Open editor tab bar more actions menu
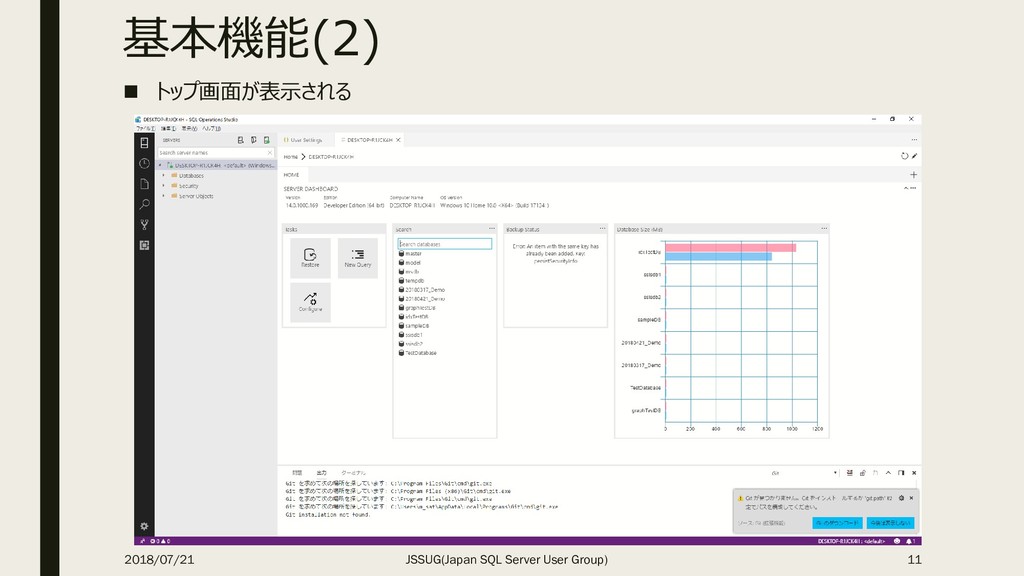The height and width of the screenshot is (576, 1024). tap(914, 140)
